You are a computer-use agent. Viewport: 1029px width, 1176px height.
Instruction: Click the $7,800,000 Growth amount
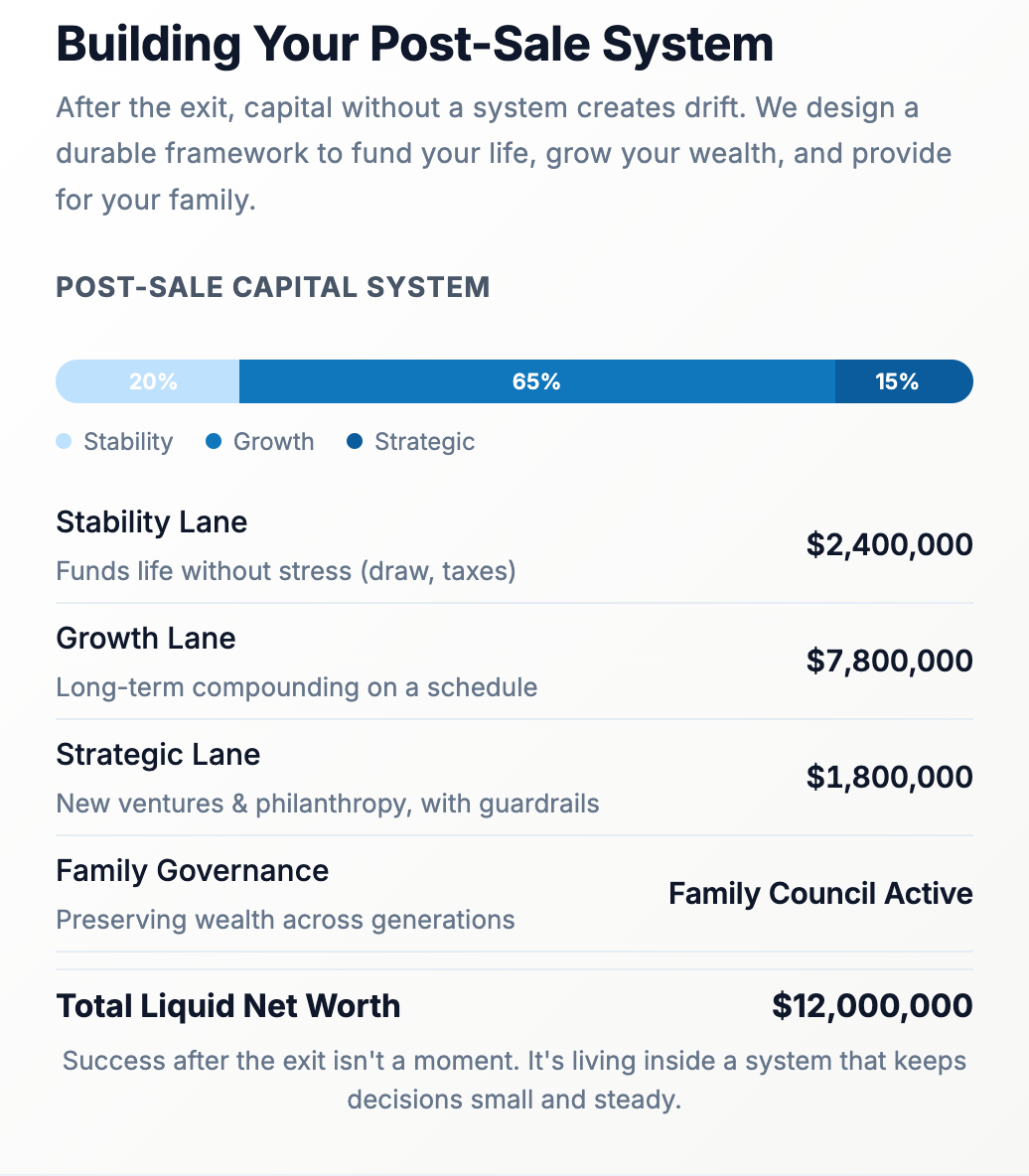pos(889,661)
